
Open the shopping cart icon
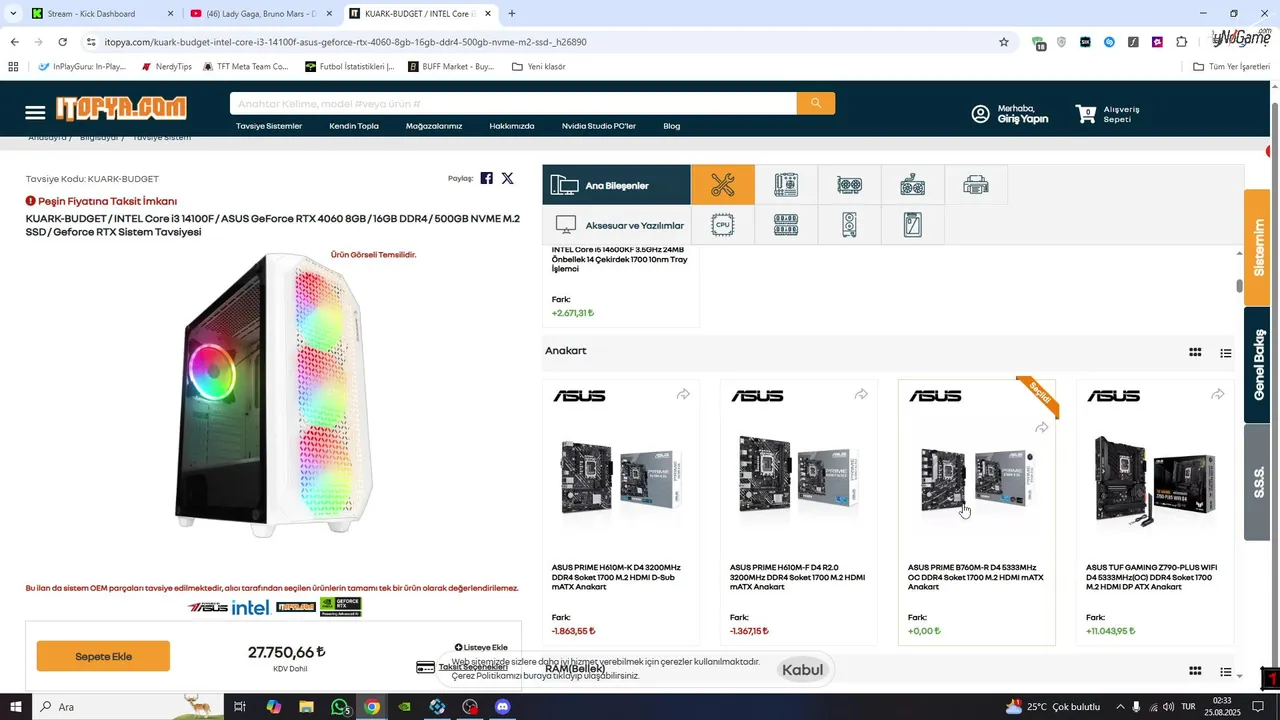tap(1085, 114)
